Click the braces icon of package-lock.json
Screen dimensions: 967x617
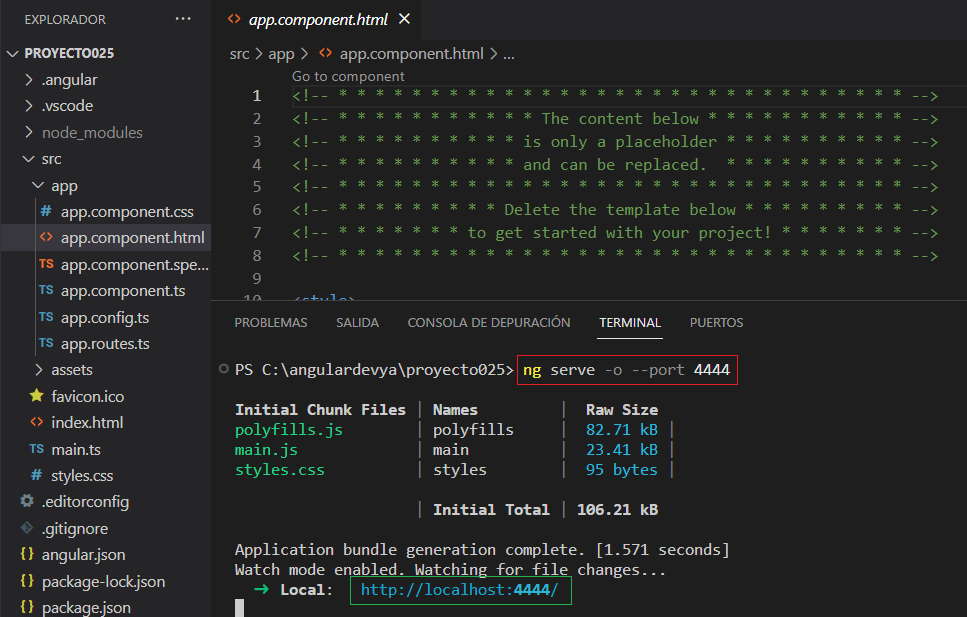(x=27, y=581)
